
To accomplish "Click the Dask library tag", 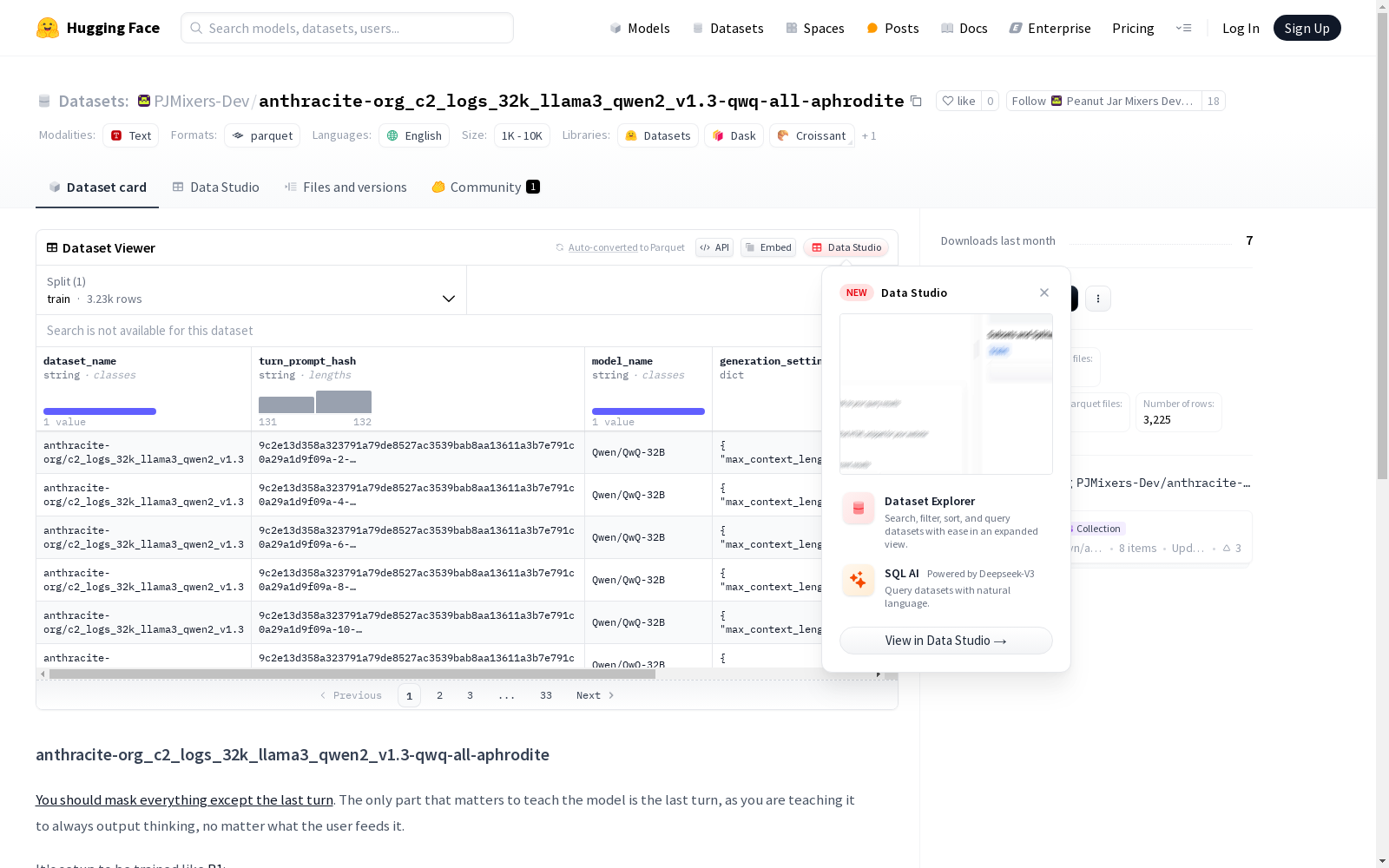I will [734, 135].
